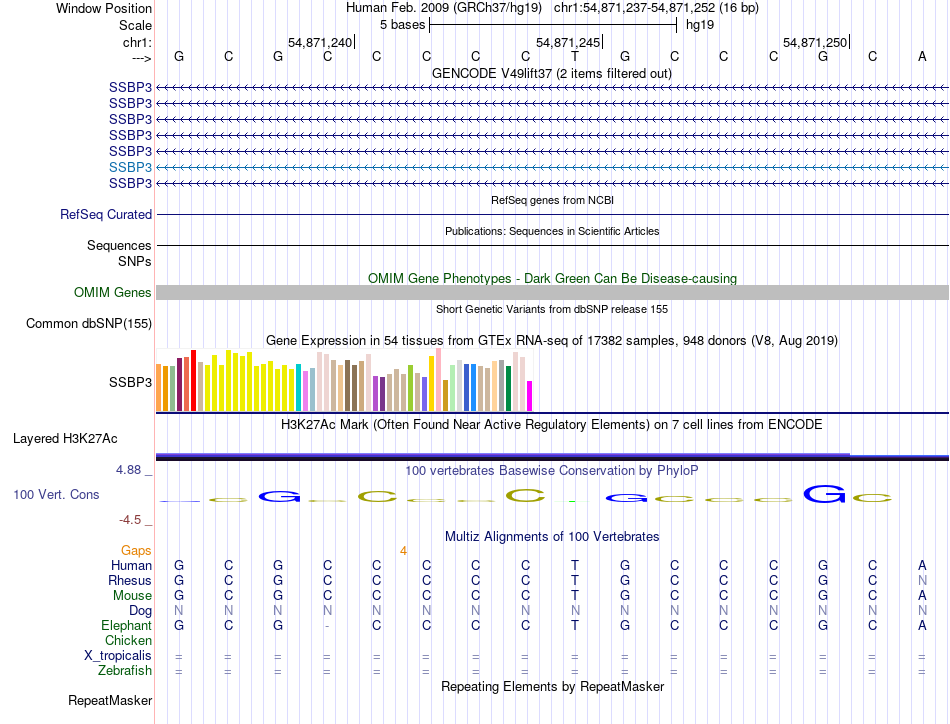Image resolution: width=950 pixels, height=724 pixels.
Task: Select the OMIM Genes label
Action: (112, 293)
